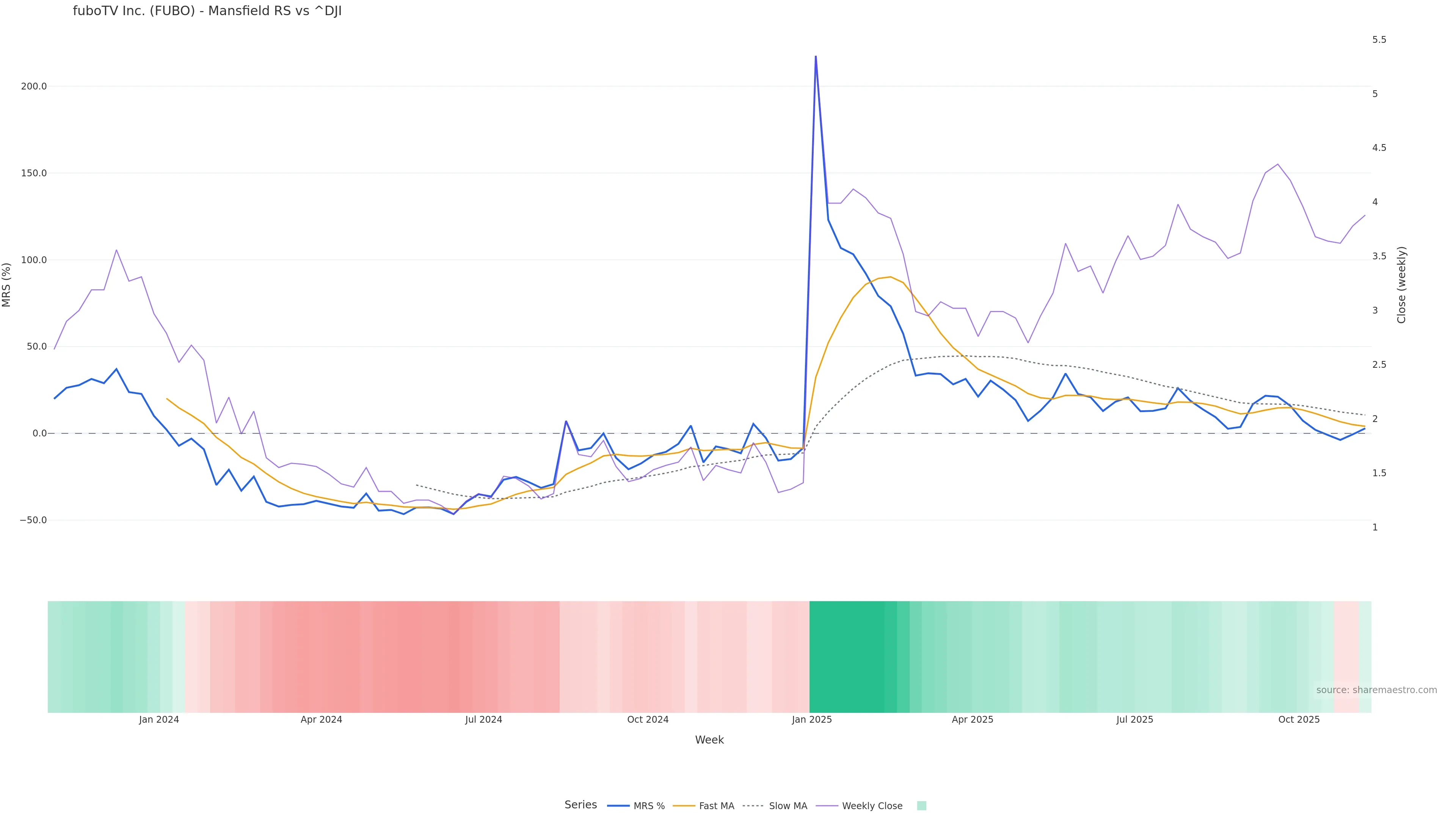Screen dimensions: 1456x819
Task: Click the purple Weekly Close legend line icon
Action: [827, 806]
